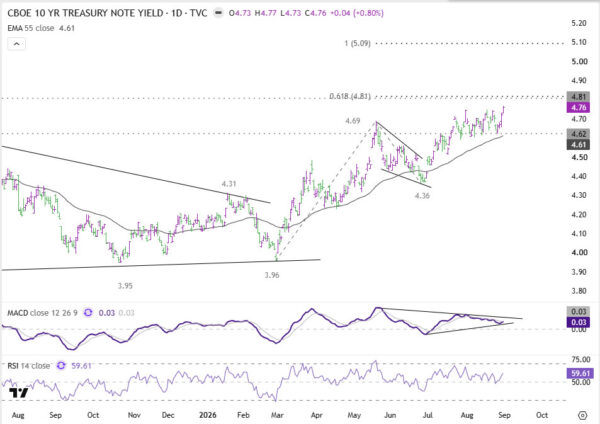Image resolution: width=600 pixels, height=424 pixels.
Task: Select the RSI 14 close legend
Action: tap(29, 366)
